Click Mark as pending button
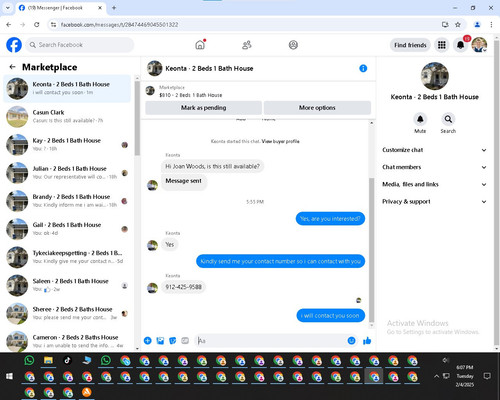 pyautogui.click(x=203, y=108)
